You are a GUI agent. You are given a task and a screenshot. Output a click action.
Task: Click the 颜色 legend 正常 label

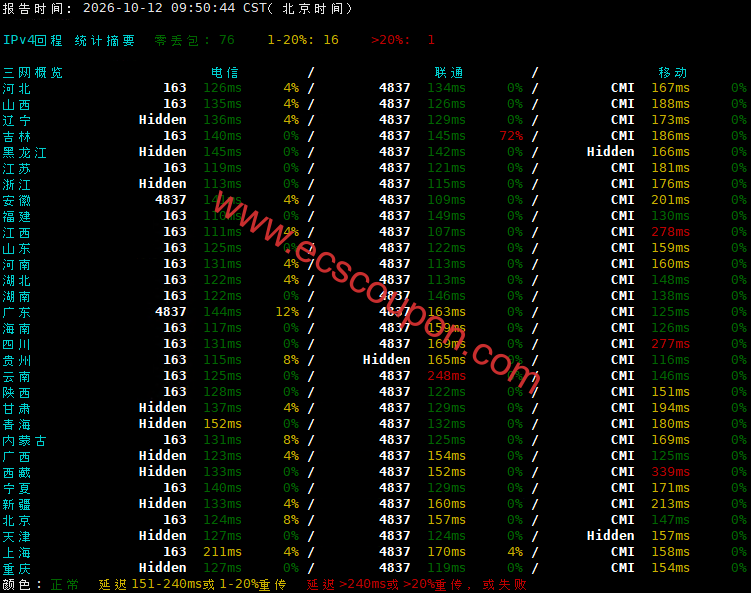tap(65, 585)
